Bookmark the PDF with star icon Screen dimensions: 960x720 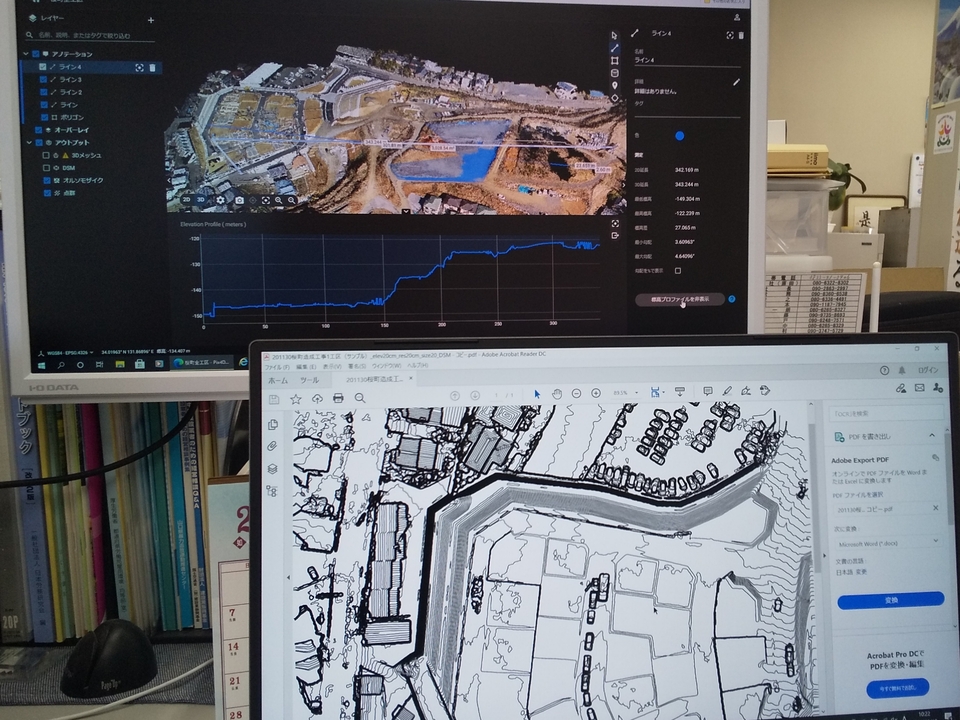click(296, 399)
